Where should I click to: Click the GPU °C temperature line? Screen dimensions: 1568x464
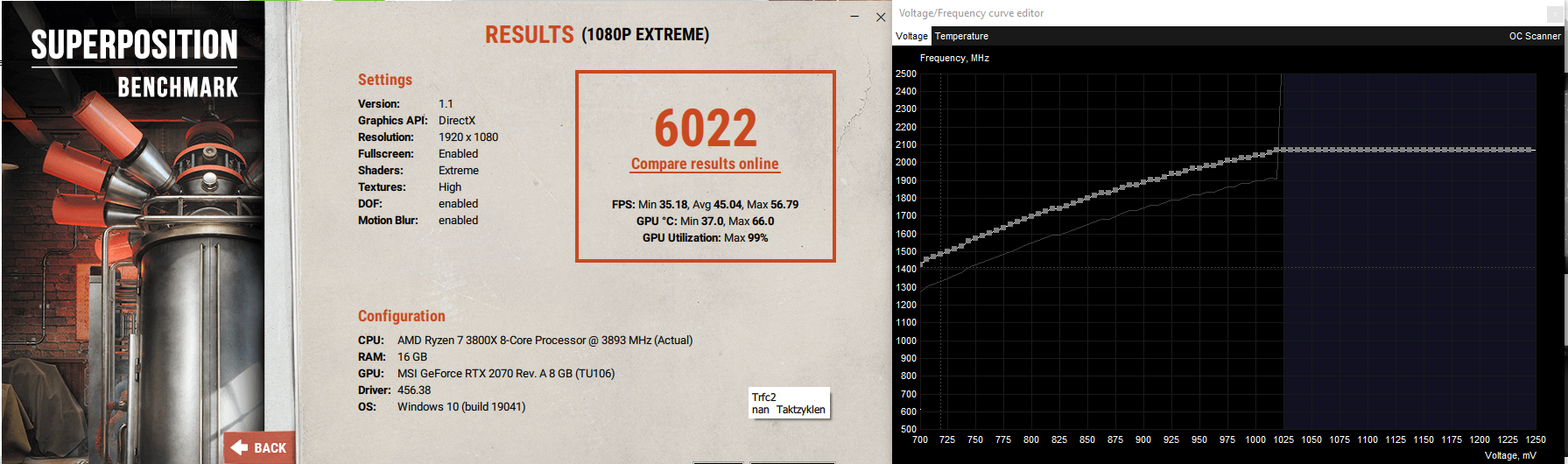[x=705, y=221]
